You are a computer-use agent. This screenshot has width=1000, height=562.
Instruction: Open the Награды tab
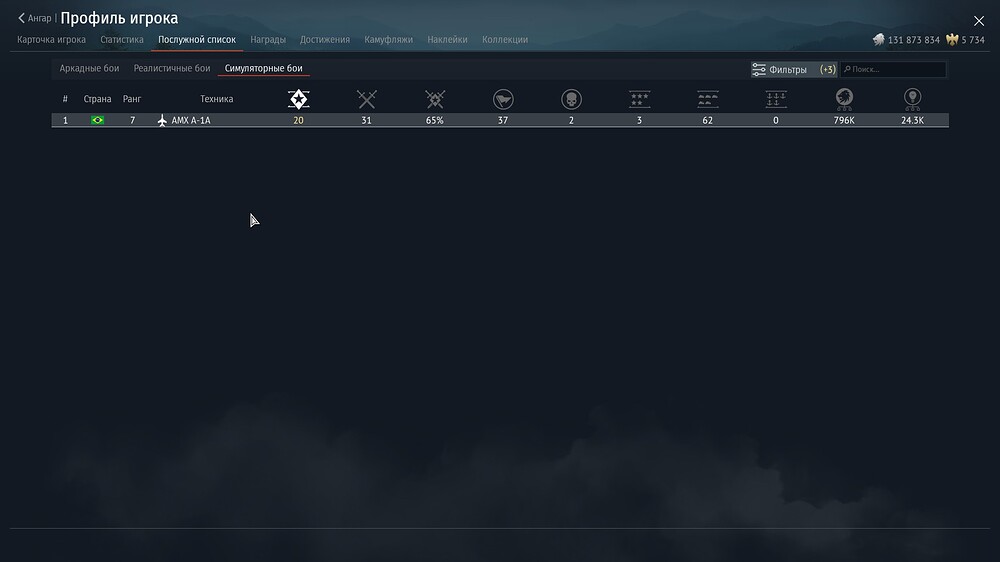pos(268,40)
